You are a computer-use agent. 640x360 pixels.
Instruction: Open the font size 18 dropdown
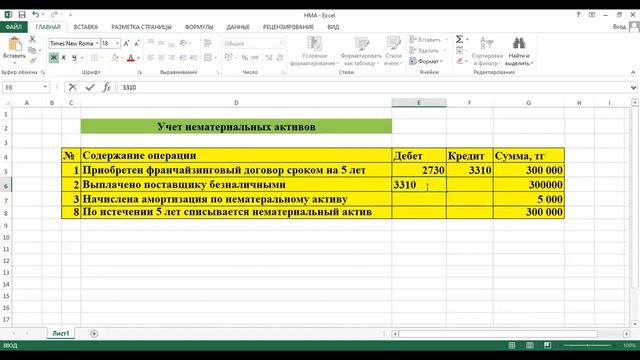point(118,43)
